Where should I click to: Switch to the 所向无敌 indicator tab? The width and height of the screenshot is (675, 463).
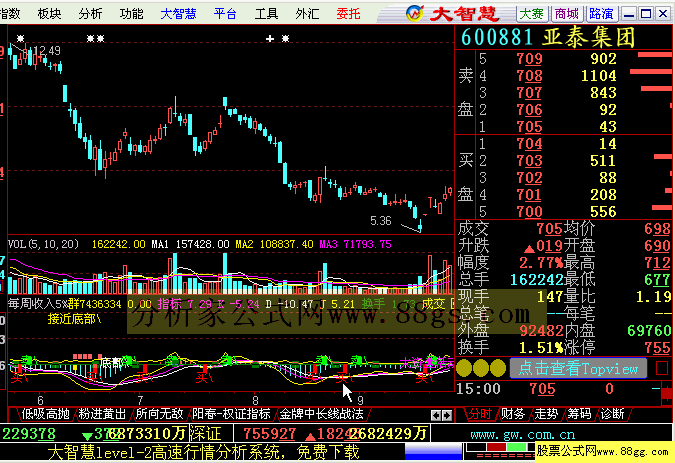[x=159, y=414]
